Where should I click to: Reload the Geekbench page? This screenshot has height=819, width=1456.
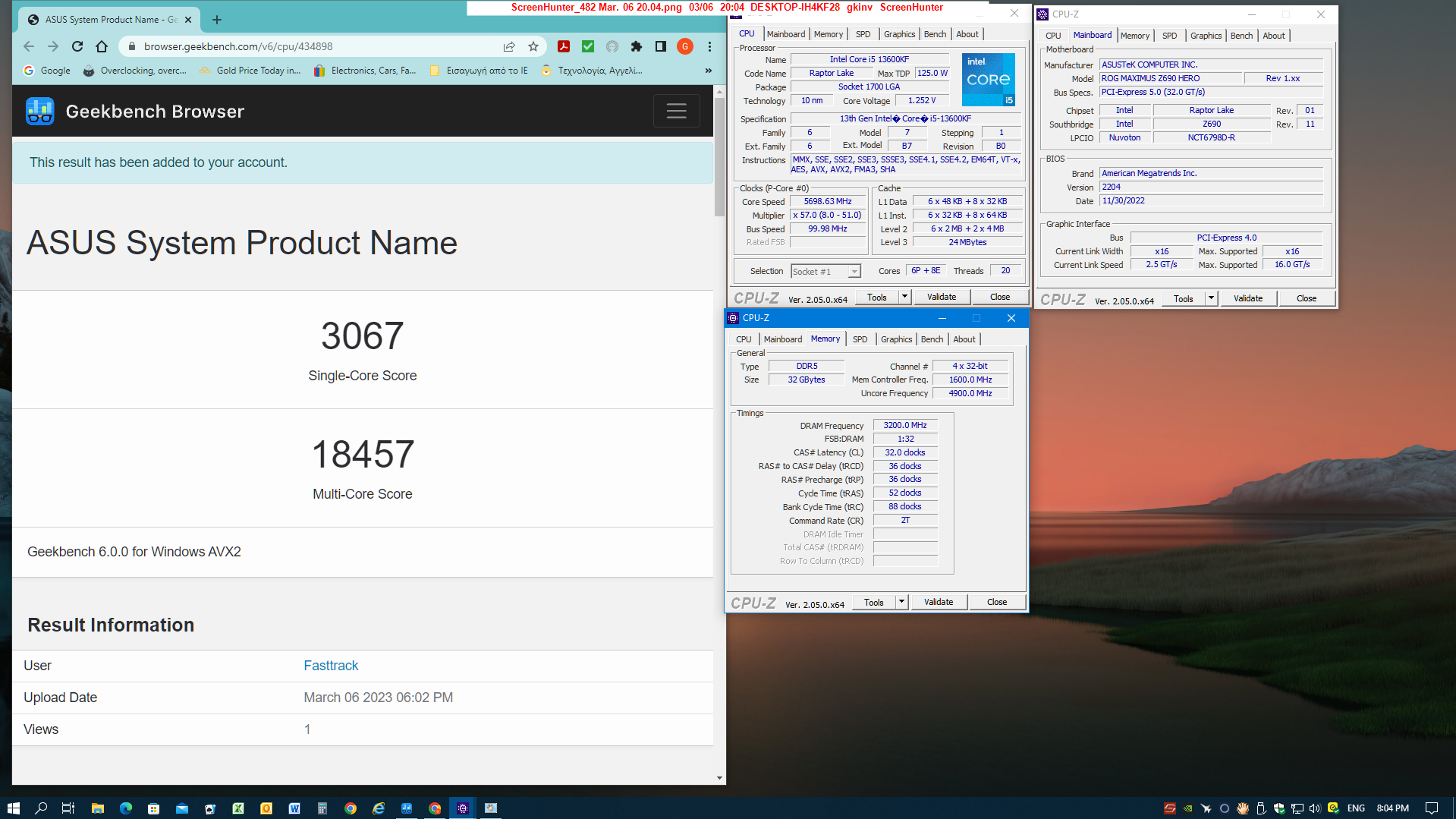77,46
